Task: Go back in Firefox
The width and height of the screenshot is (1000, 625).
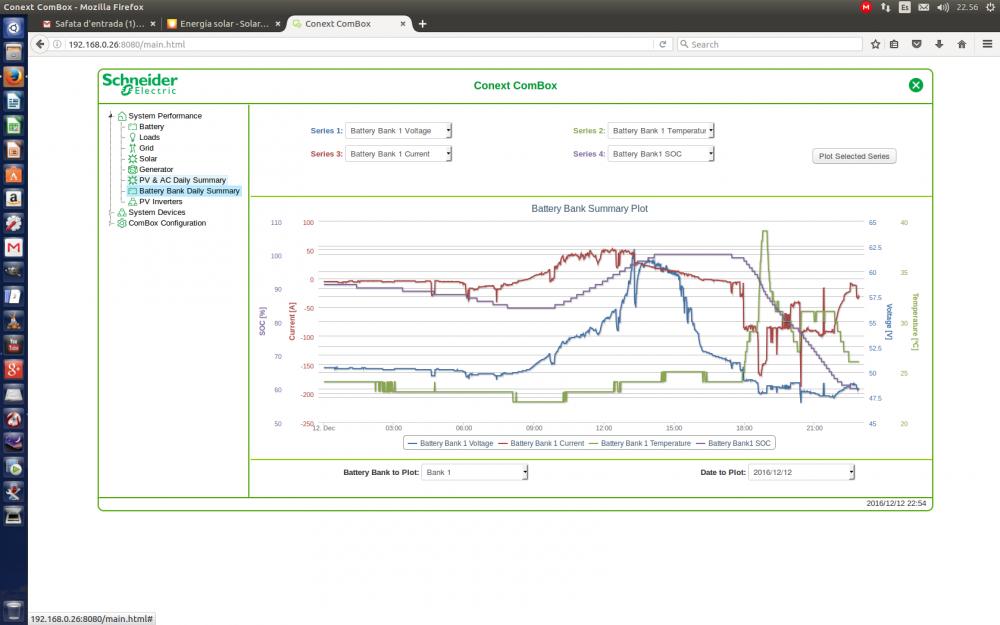Action: click(x=40, y=44)
